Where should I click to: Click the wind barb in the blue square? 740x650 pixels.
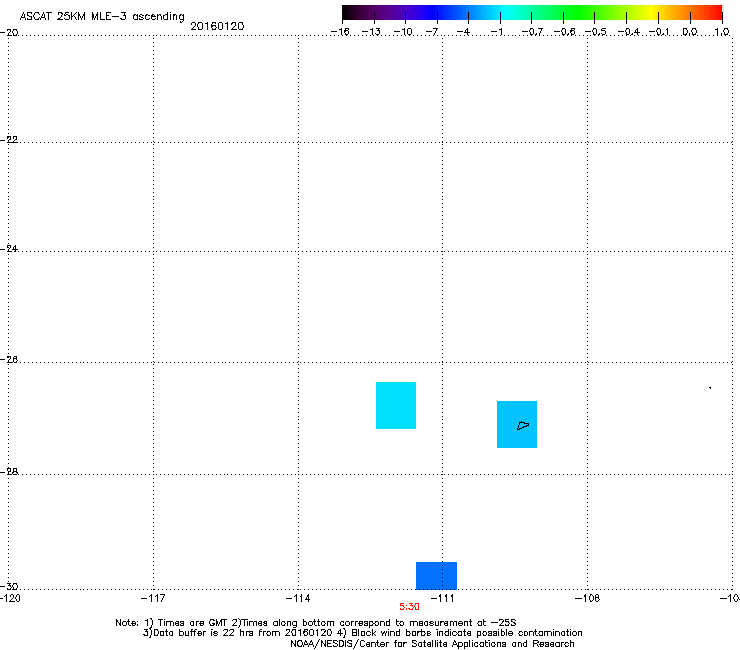click(x=523, y=425)
